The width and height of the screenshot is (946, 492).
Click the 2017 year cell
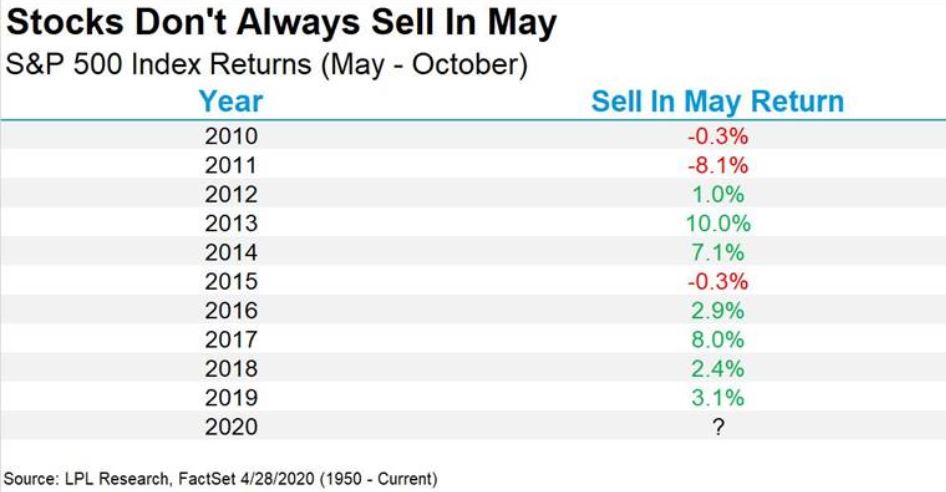tap(231, 339)
